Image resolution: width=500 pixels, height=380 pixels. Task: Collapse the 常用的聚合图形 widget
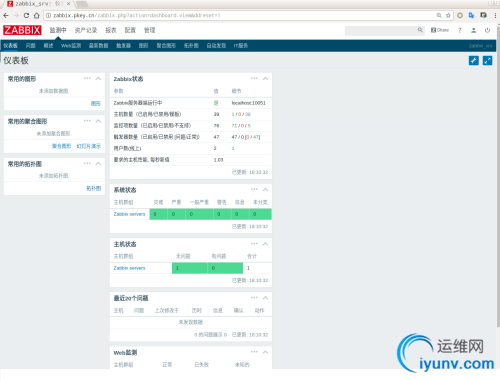pyautogui.click(x=98, y=121)
